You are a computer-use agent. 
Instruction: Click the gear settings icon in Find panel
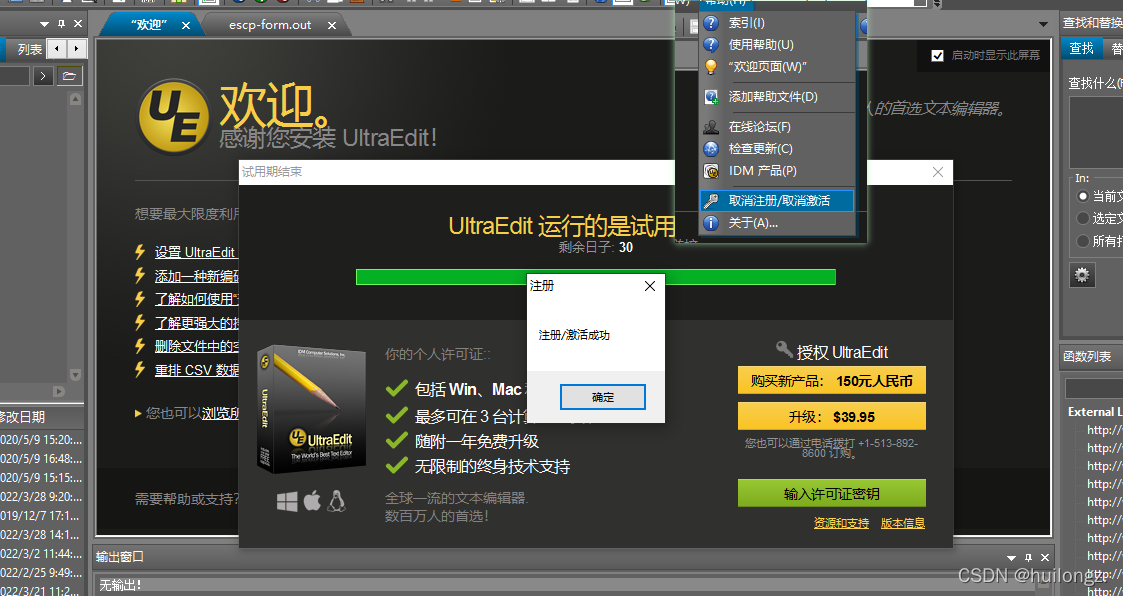tap(1082, 275)
